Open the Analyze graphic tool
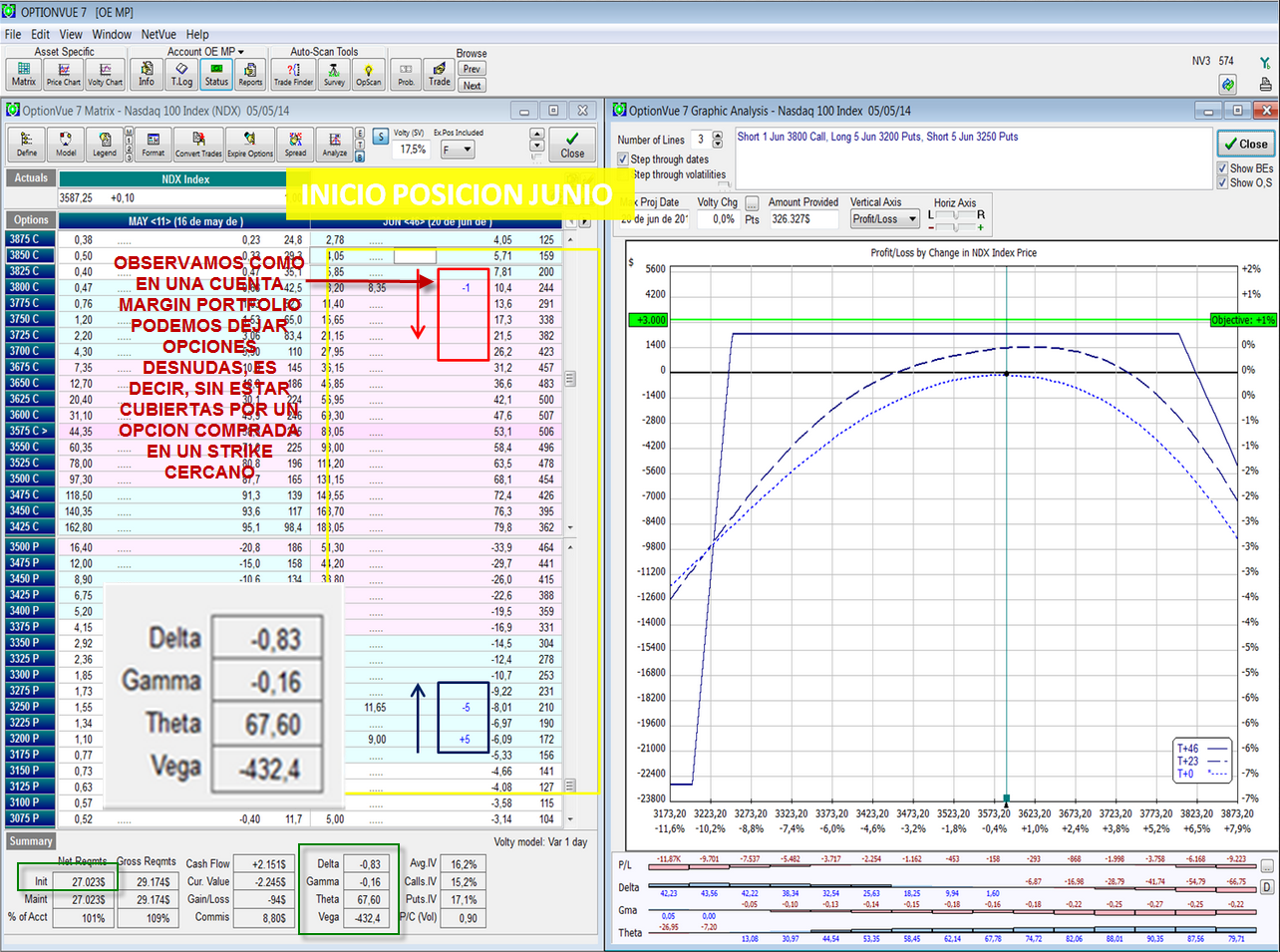 [x=334, y=144]
